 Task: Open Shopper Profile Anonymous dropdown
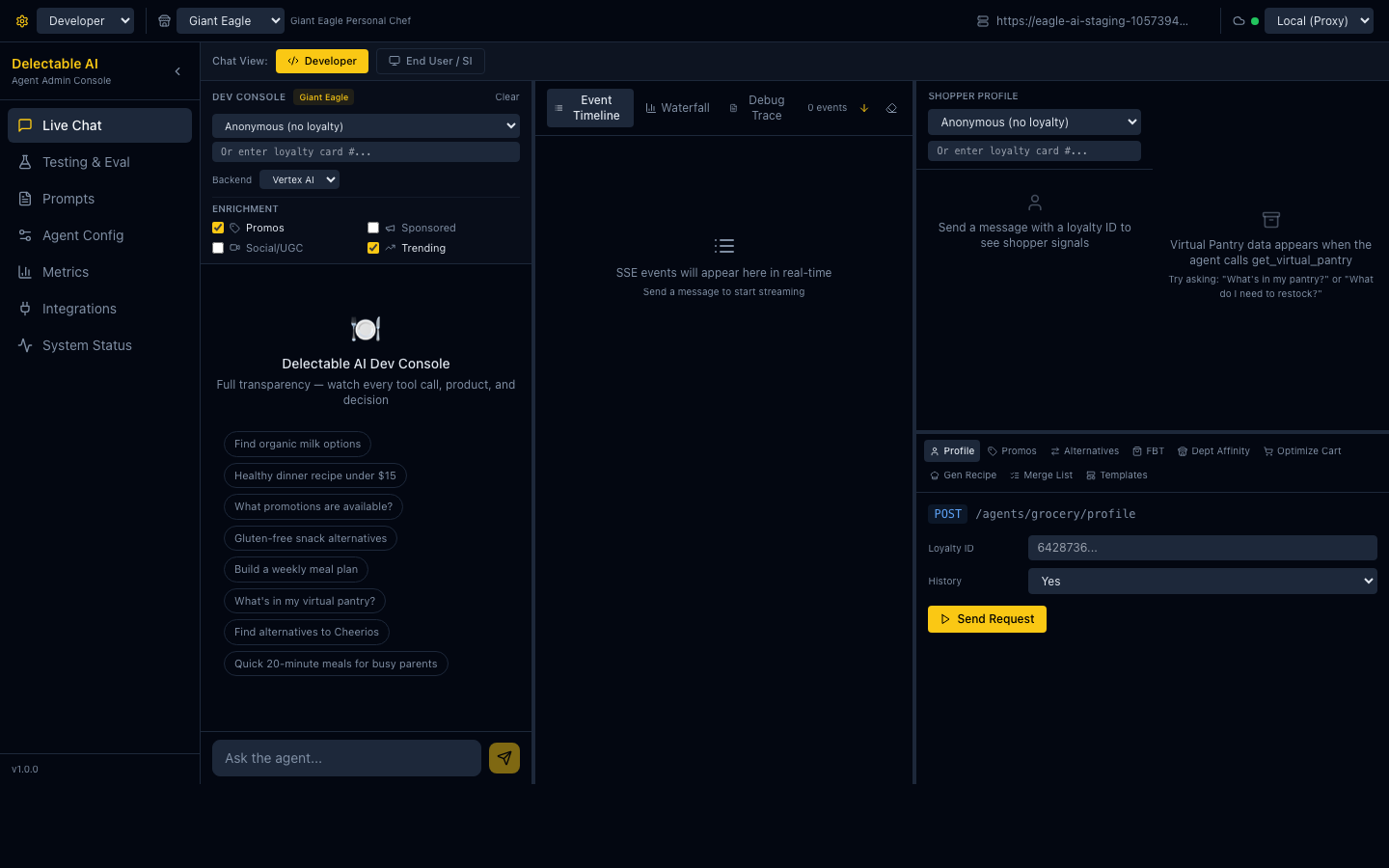(x=1034, y=122)
